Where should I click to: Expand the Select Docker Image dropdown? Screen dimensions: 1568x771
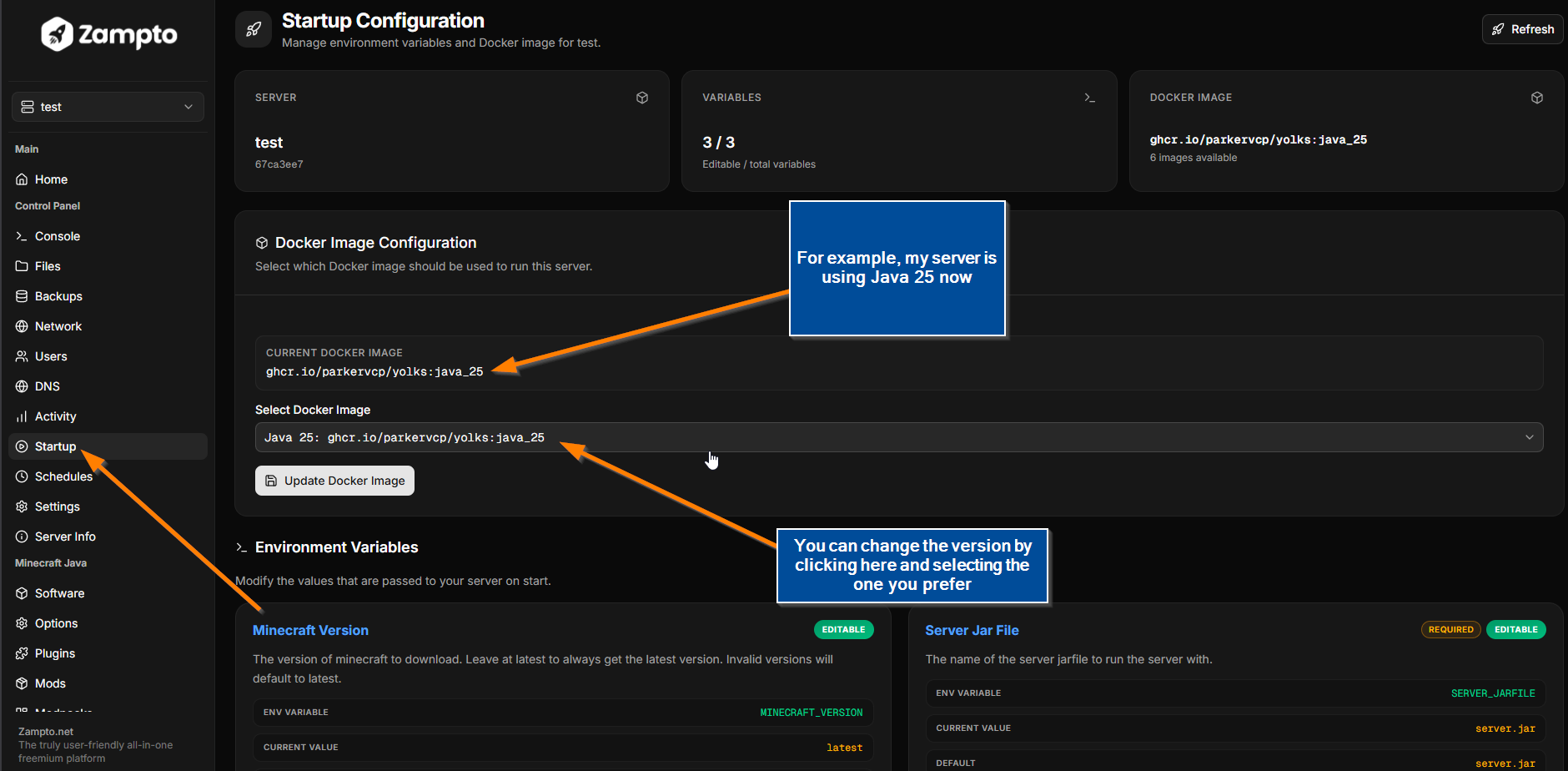[899, 437]
